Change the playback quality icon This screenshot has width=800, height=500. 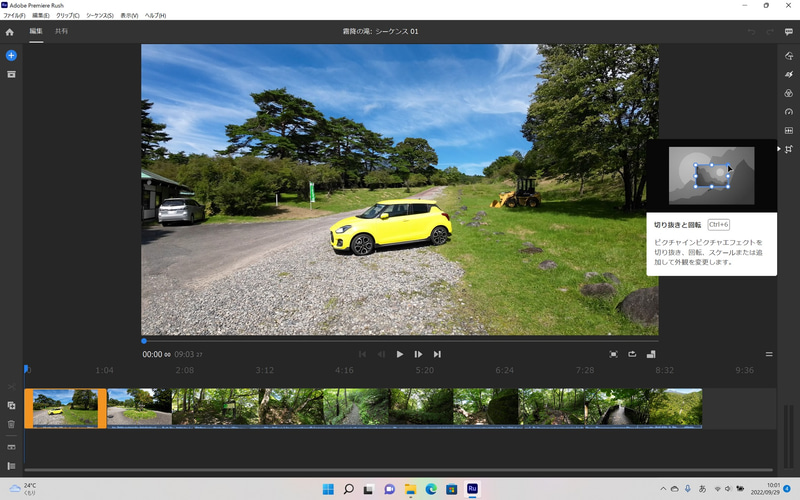(x=651, y=354)
